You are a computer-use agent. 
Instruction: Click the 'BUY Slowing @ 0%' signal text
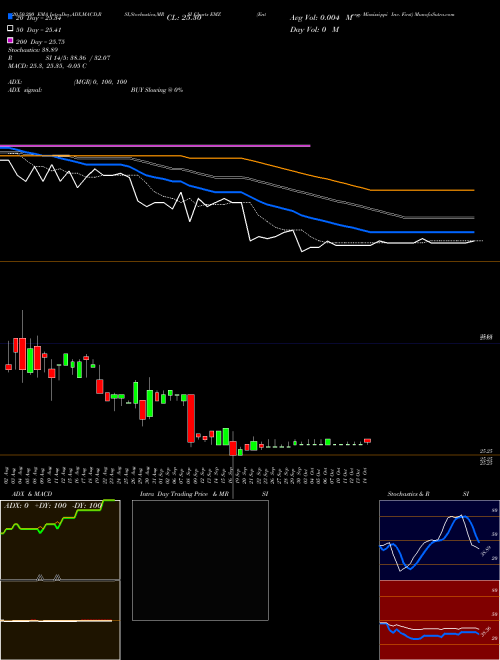(157, 90)
